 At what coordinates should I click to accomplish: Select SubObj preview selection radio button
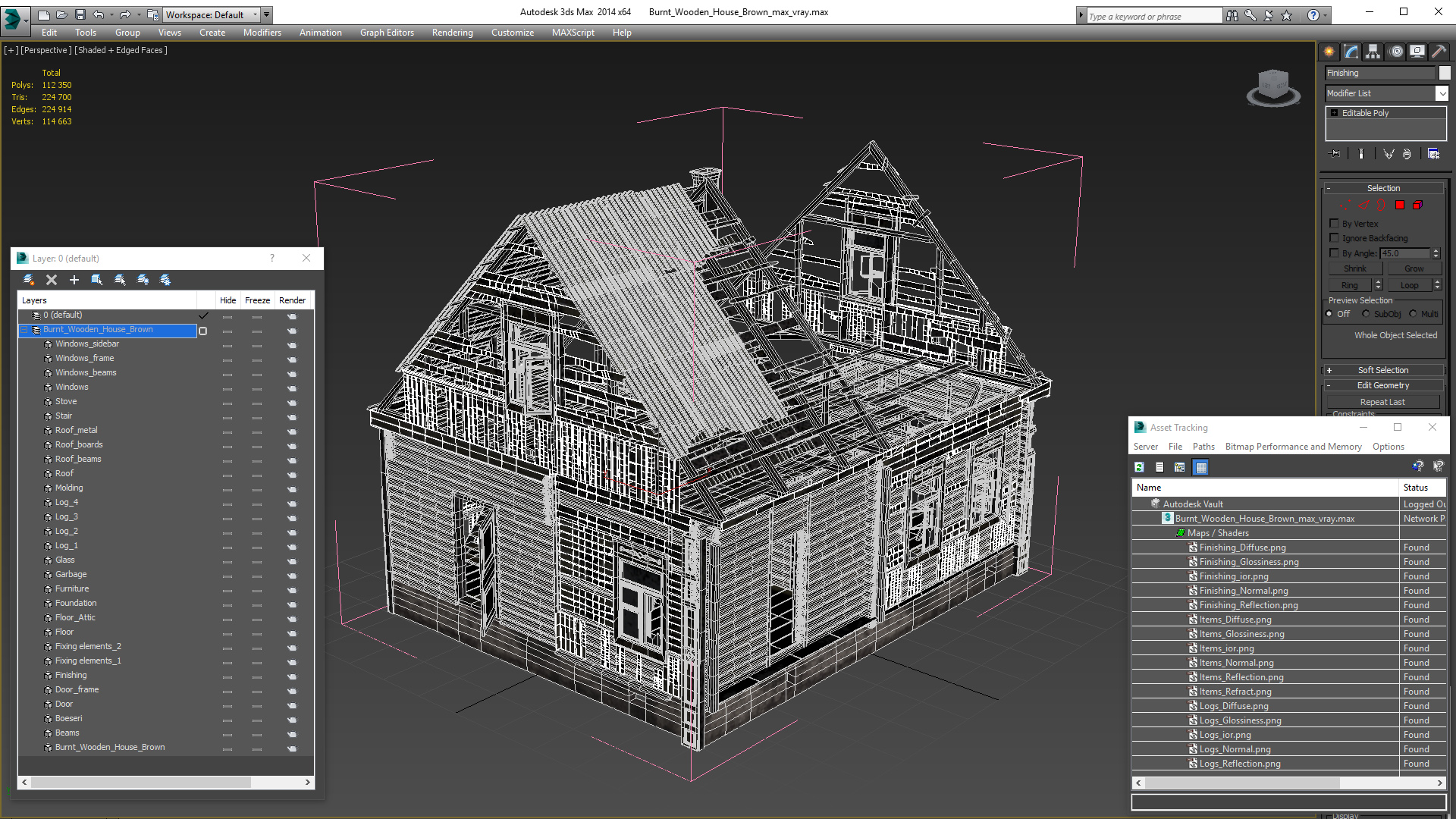[1366, 314]
